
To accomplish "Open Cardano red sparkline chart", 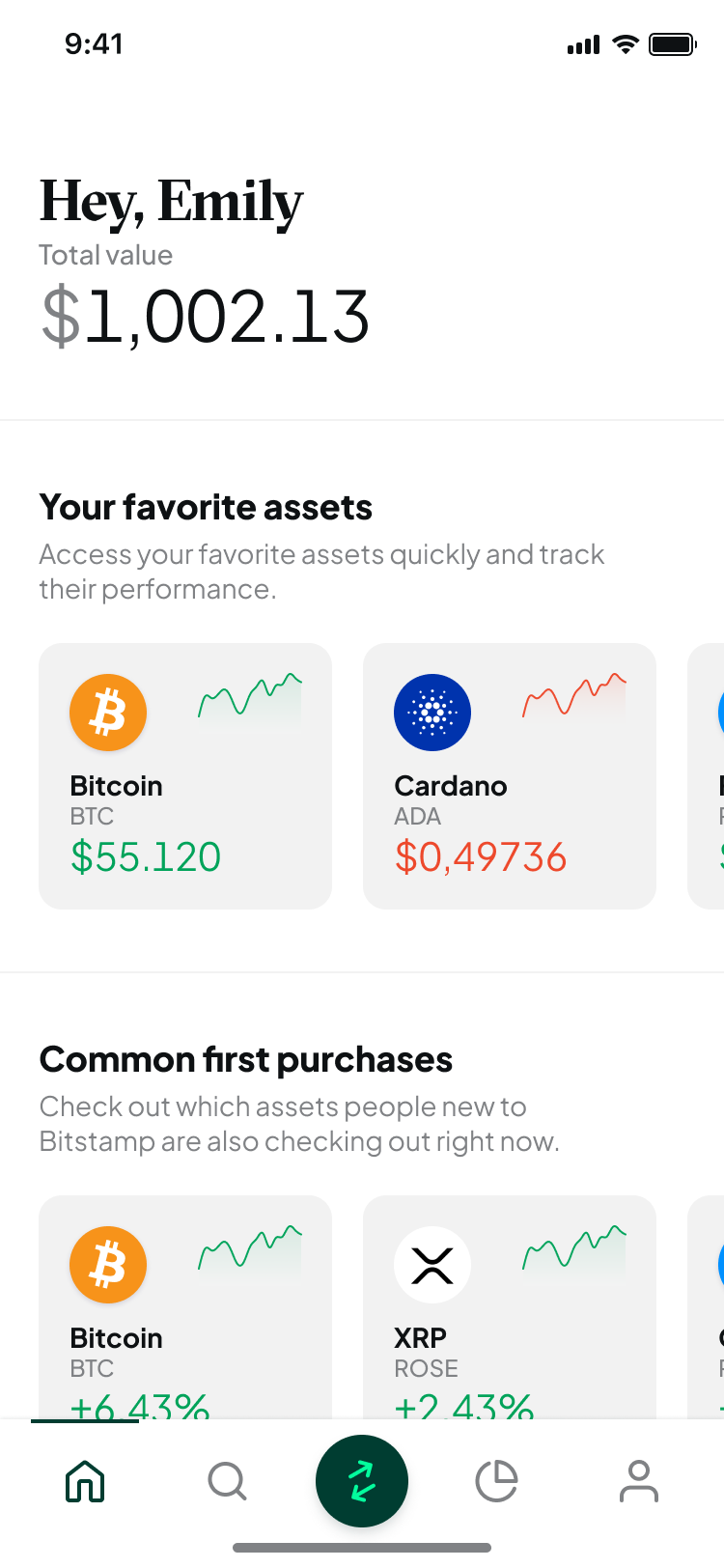I will (574, 695).
